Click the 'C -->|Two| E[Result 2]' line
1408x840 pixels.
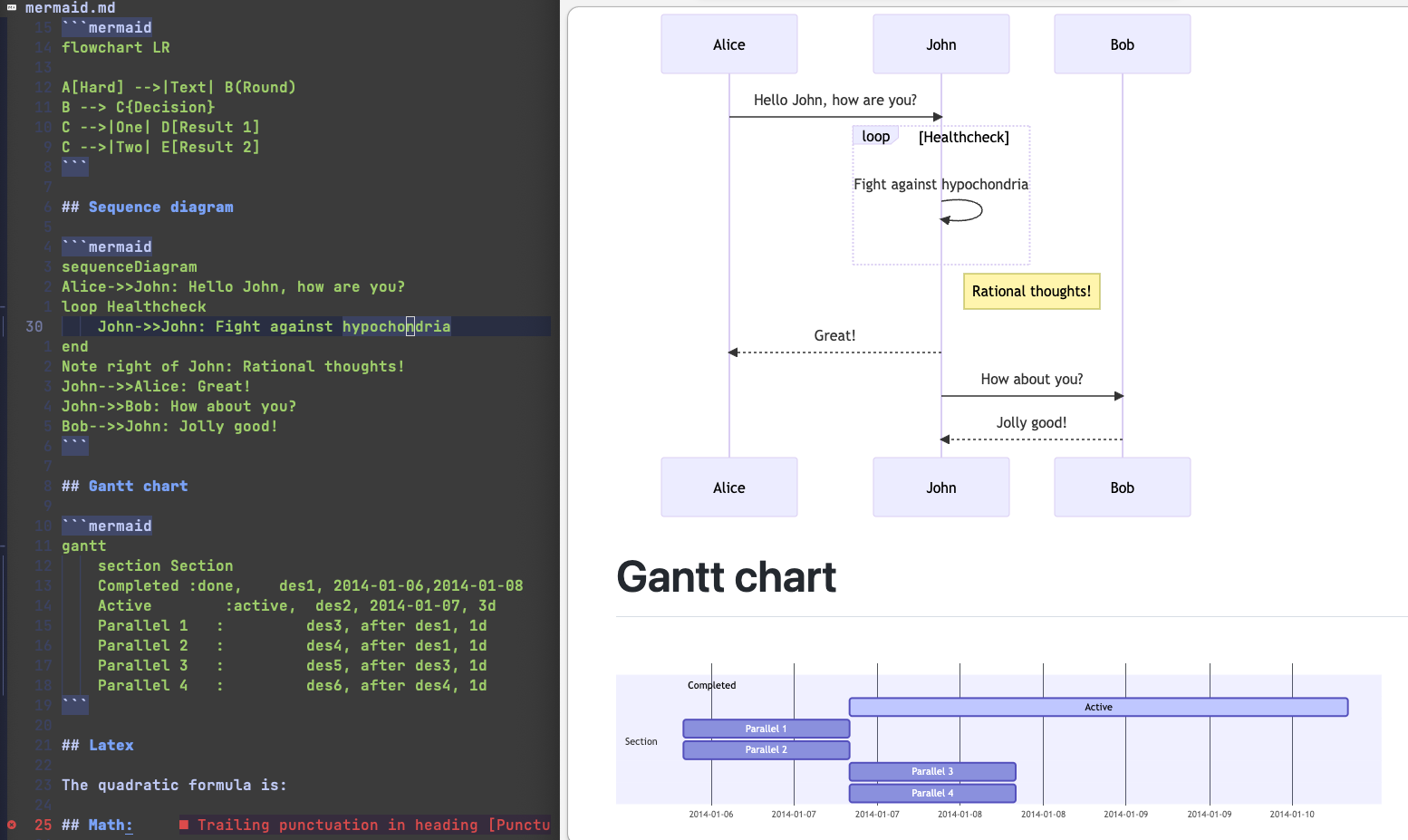pos(160,147)
